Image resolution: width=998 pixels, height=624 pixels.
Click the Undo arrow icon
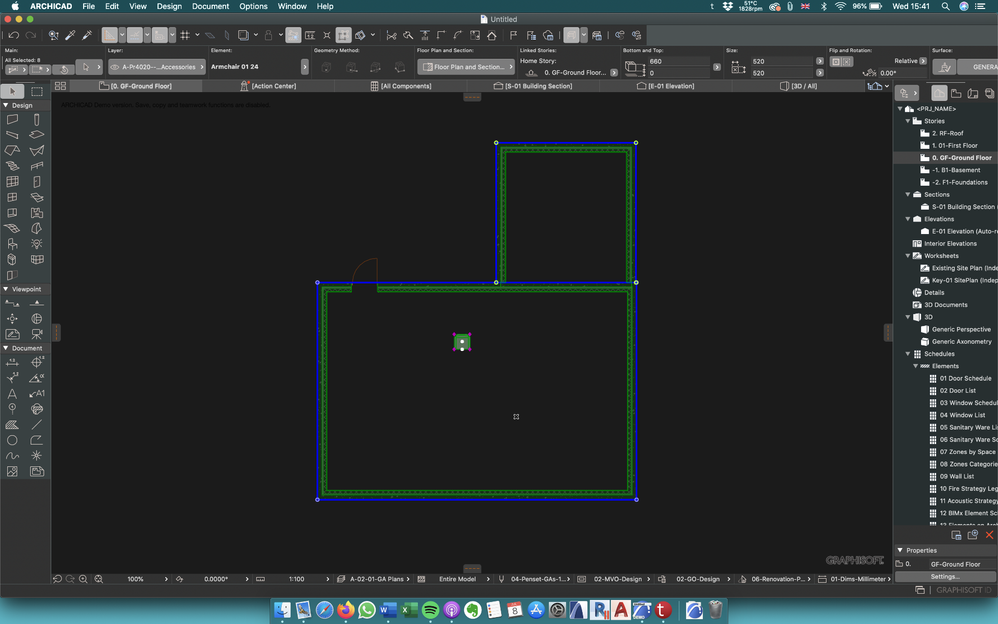14,35
